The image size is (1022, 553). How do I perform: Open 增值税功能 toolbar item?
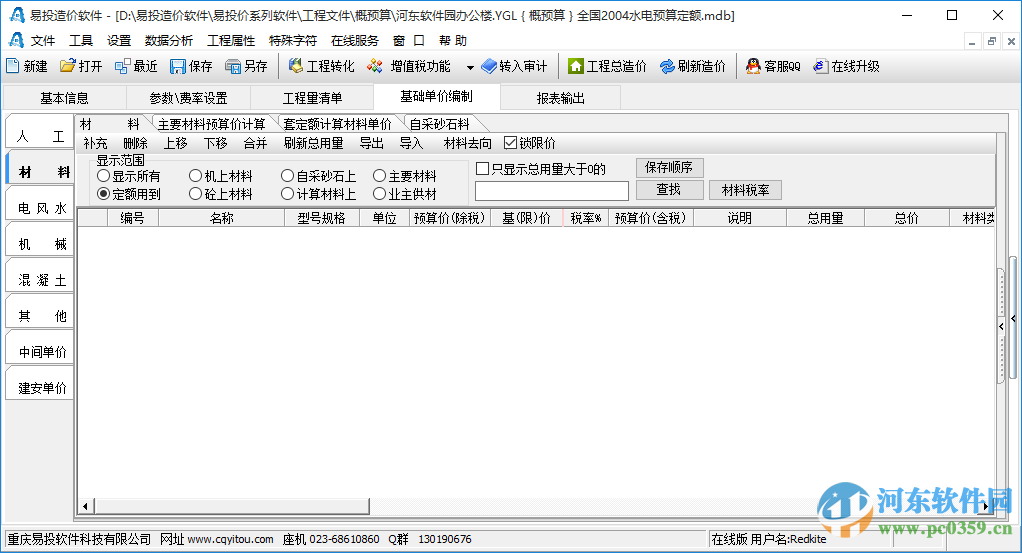coord(409,66)
